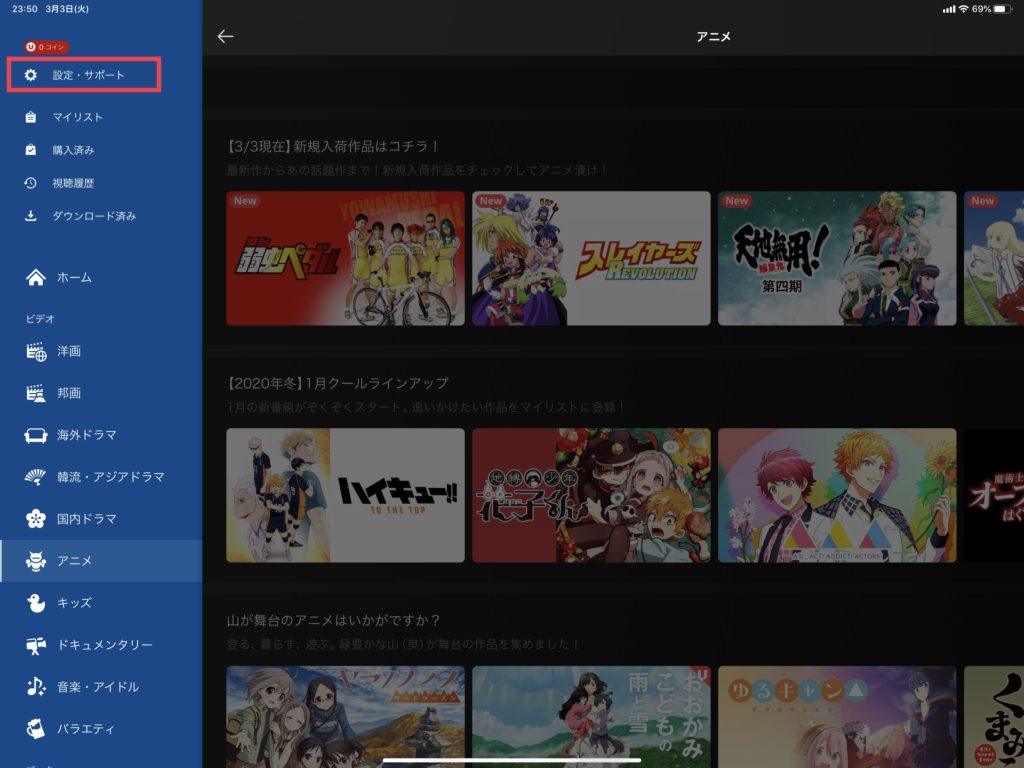The width and height of the screenshot is (1024, 768).
Task: Click the 視聴履歴 clock icon
Action: (31, 183)
